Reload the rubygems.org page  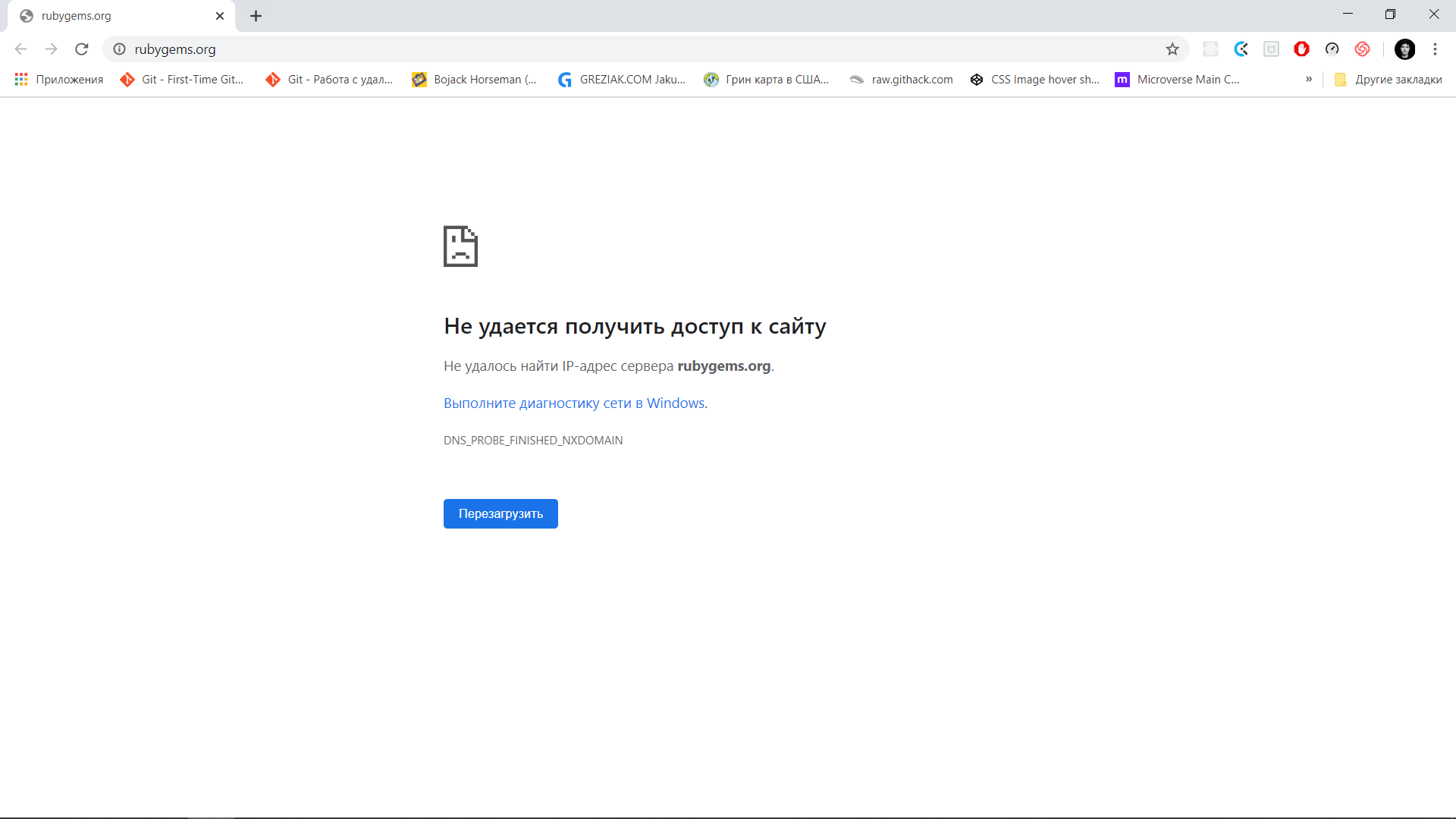coord(82,49)
